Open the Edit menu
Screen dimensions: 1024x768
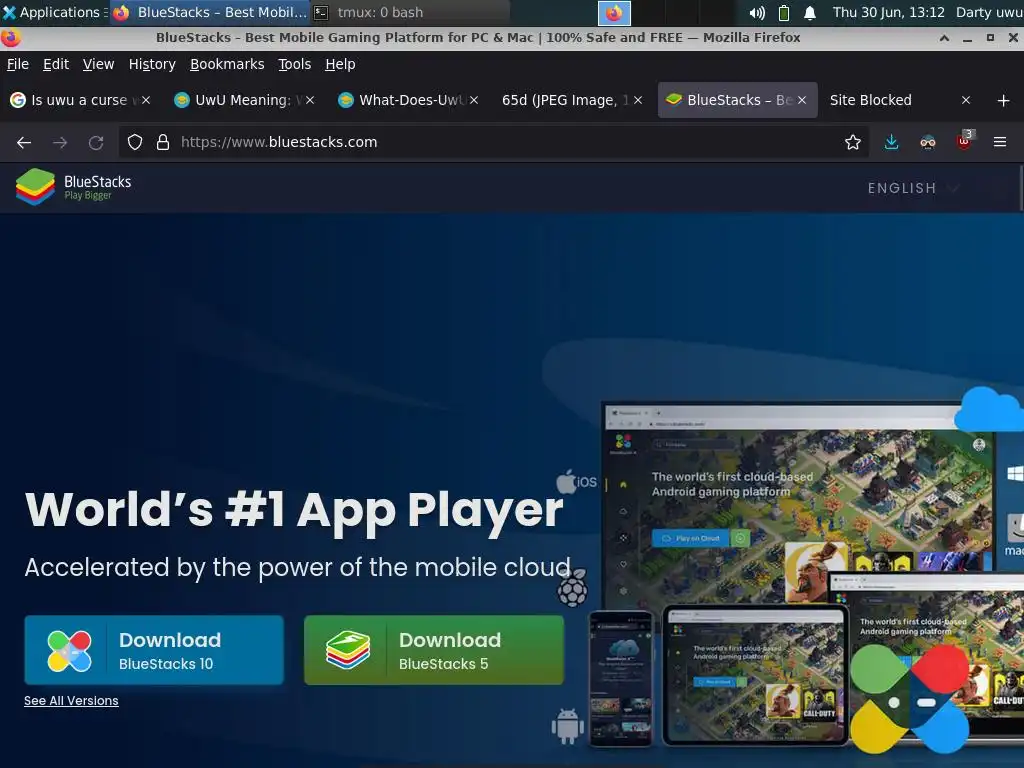[56, 64]
